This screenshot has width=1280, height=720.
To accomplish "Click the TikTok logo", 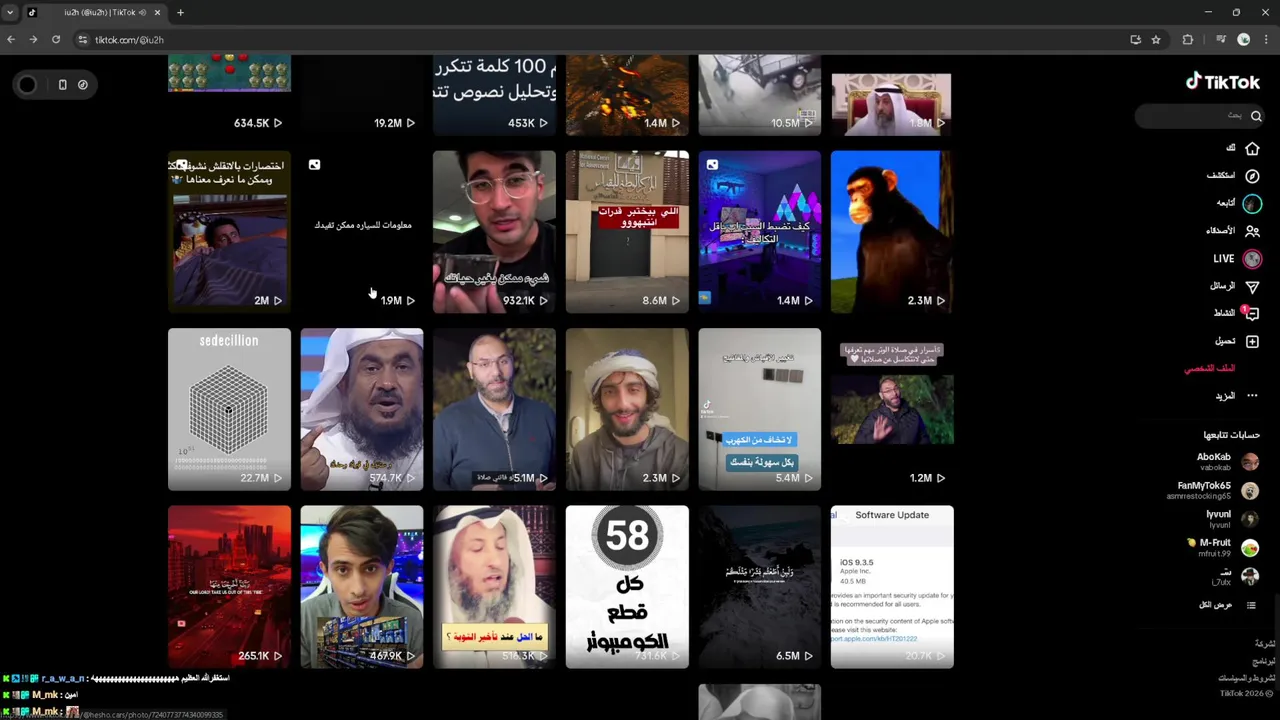I will (x=1222, y=82).
